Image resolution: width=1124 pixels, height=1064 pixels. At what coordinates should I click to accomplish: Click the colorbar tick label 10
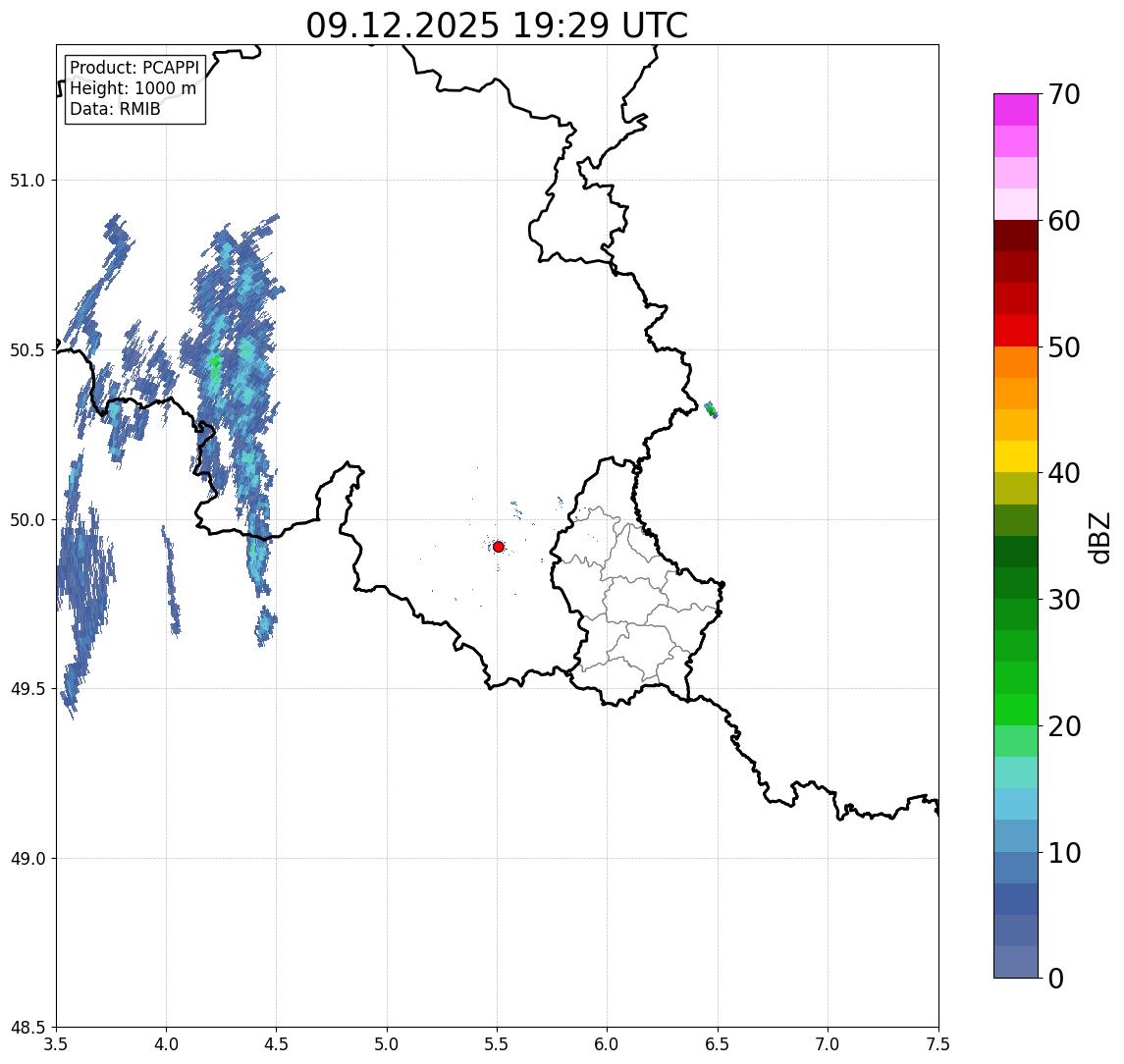pyautogui.click(x=1064, y=853)
